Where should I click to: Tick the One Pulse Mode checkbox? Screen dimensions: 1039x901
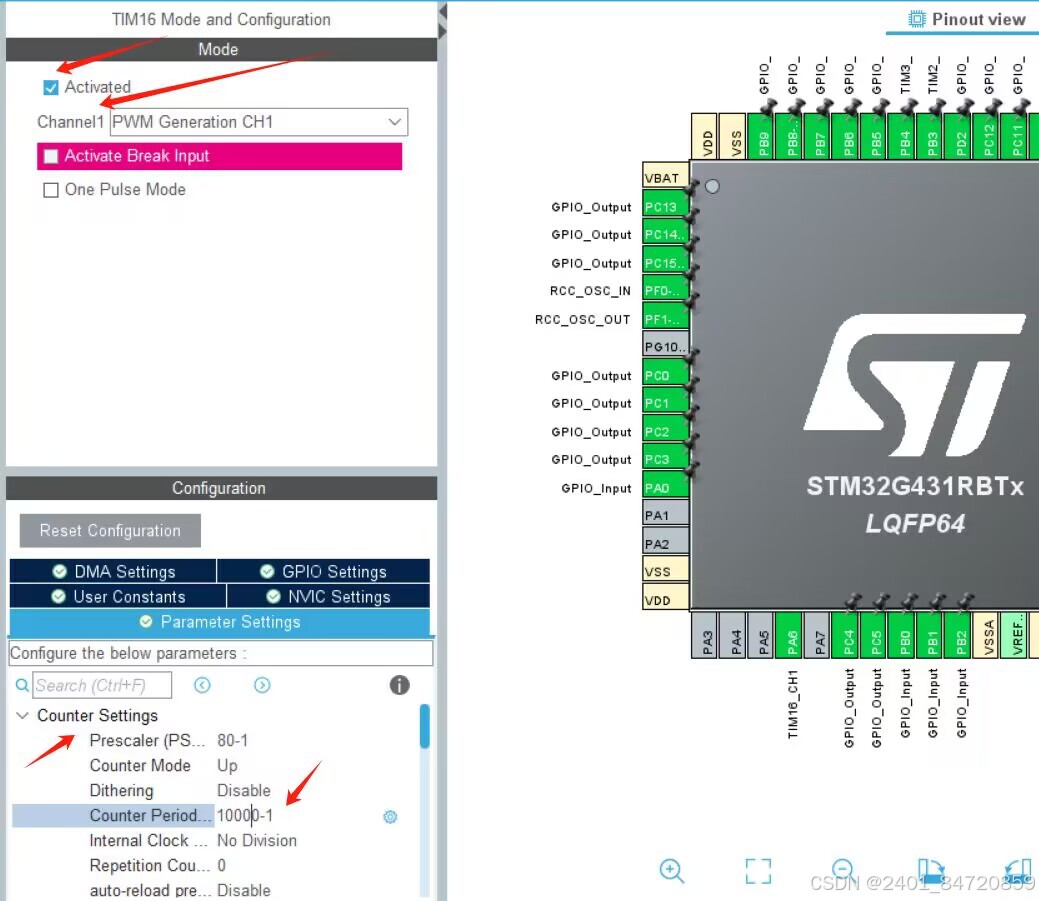(50, 190)
